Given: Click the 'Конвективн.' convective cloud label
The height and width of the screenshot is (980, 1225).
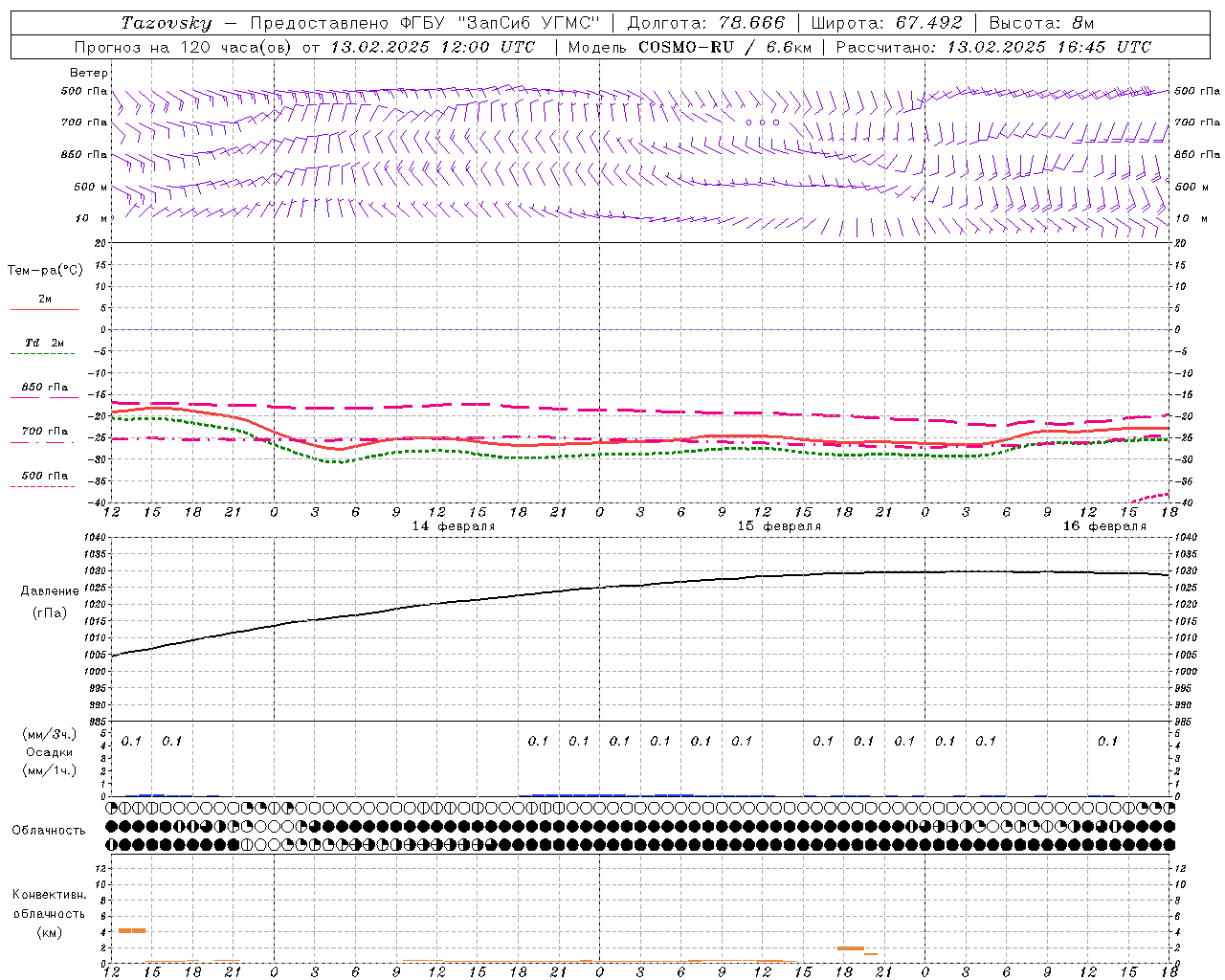Looking at the screenshot, I should pyautogui.click(x=49, y=895).
